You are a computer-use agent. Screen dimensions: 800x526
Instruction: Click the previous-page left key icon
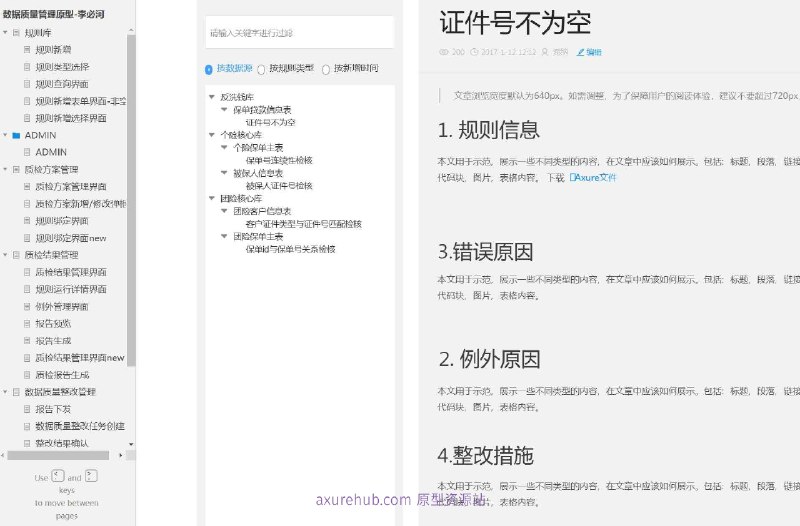click(58, 476)
